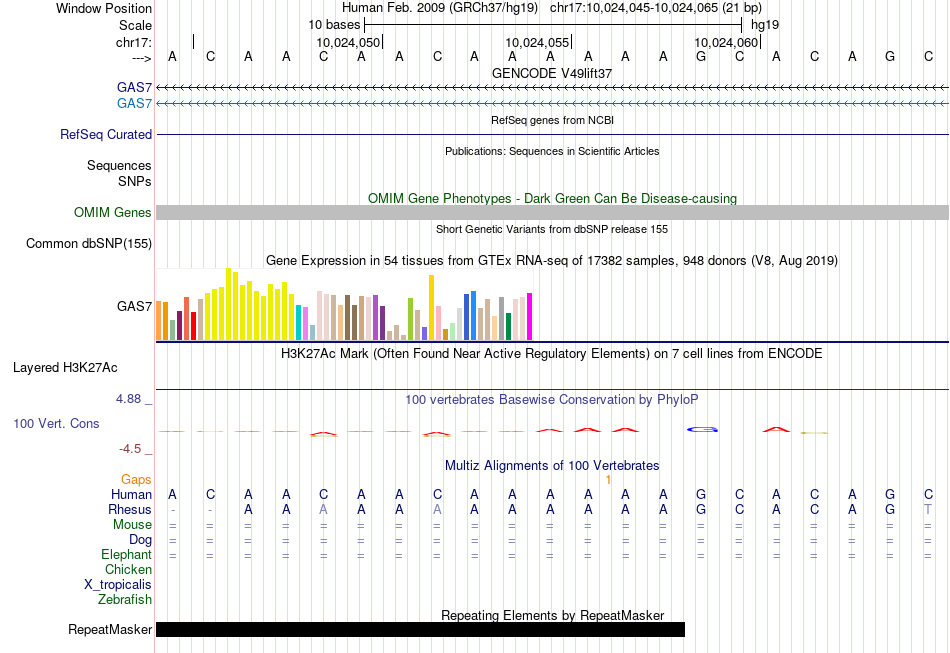
Task: Select the Common dbSNP(155) track label
Action: (88, 244)
